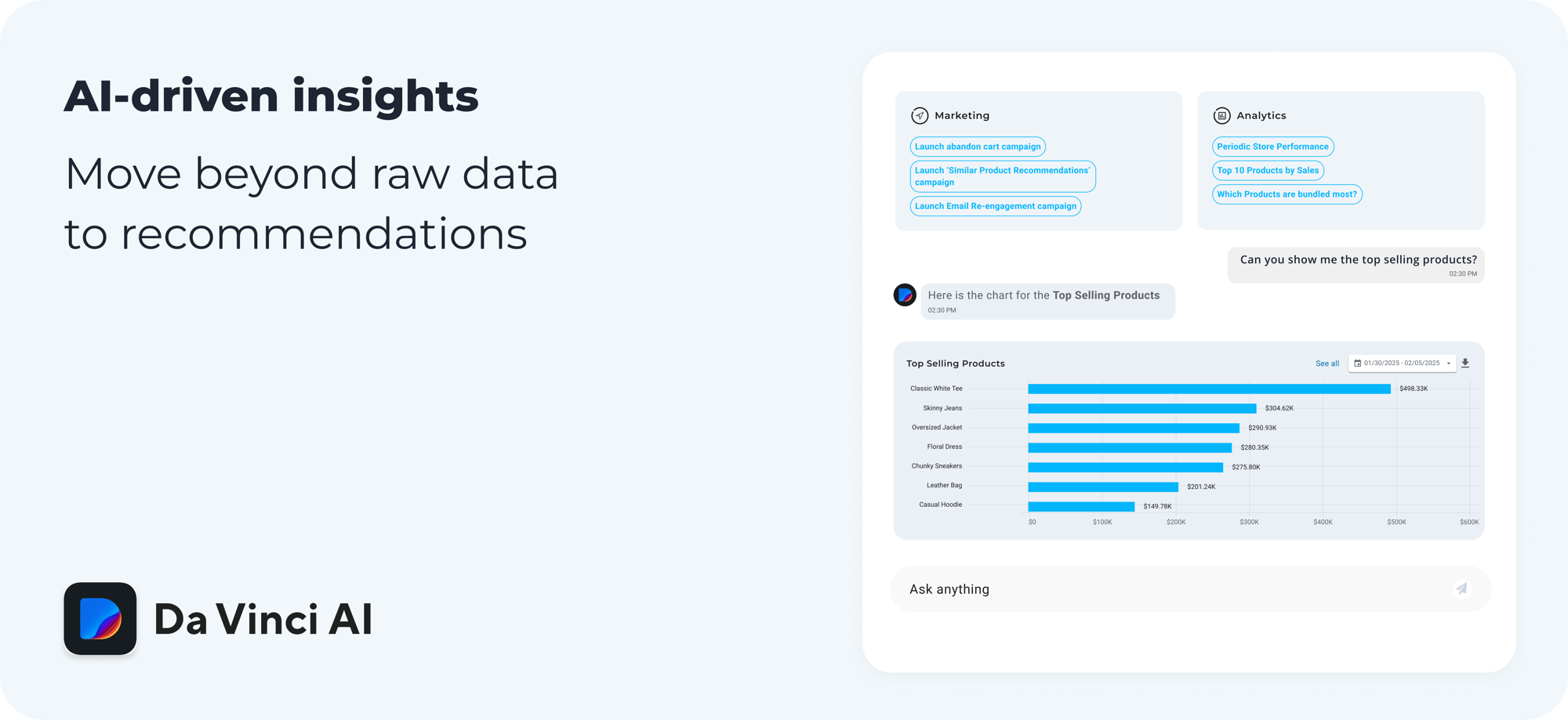The image size is (1568, 720).
Task: Click the top selling products question bubble
Action: point(1356,265)
